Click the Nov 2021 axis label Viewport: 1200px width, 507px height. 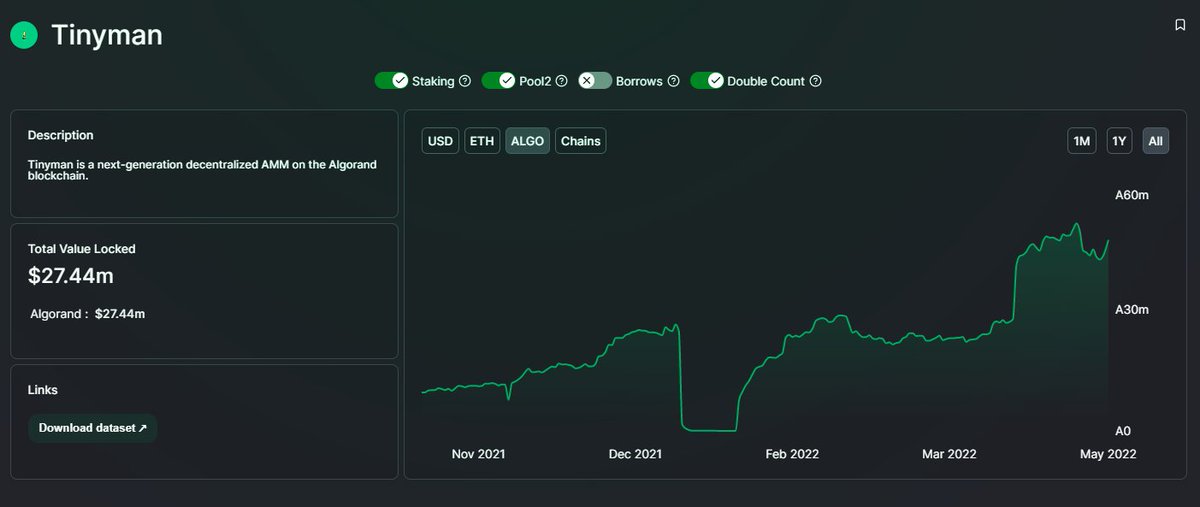click(478, 454)
